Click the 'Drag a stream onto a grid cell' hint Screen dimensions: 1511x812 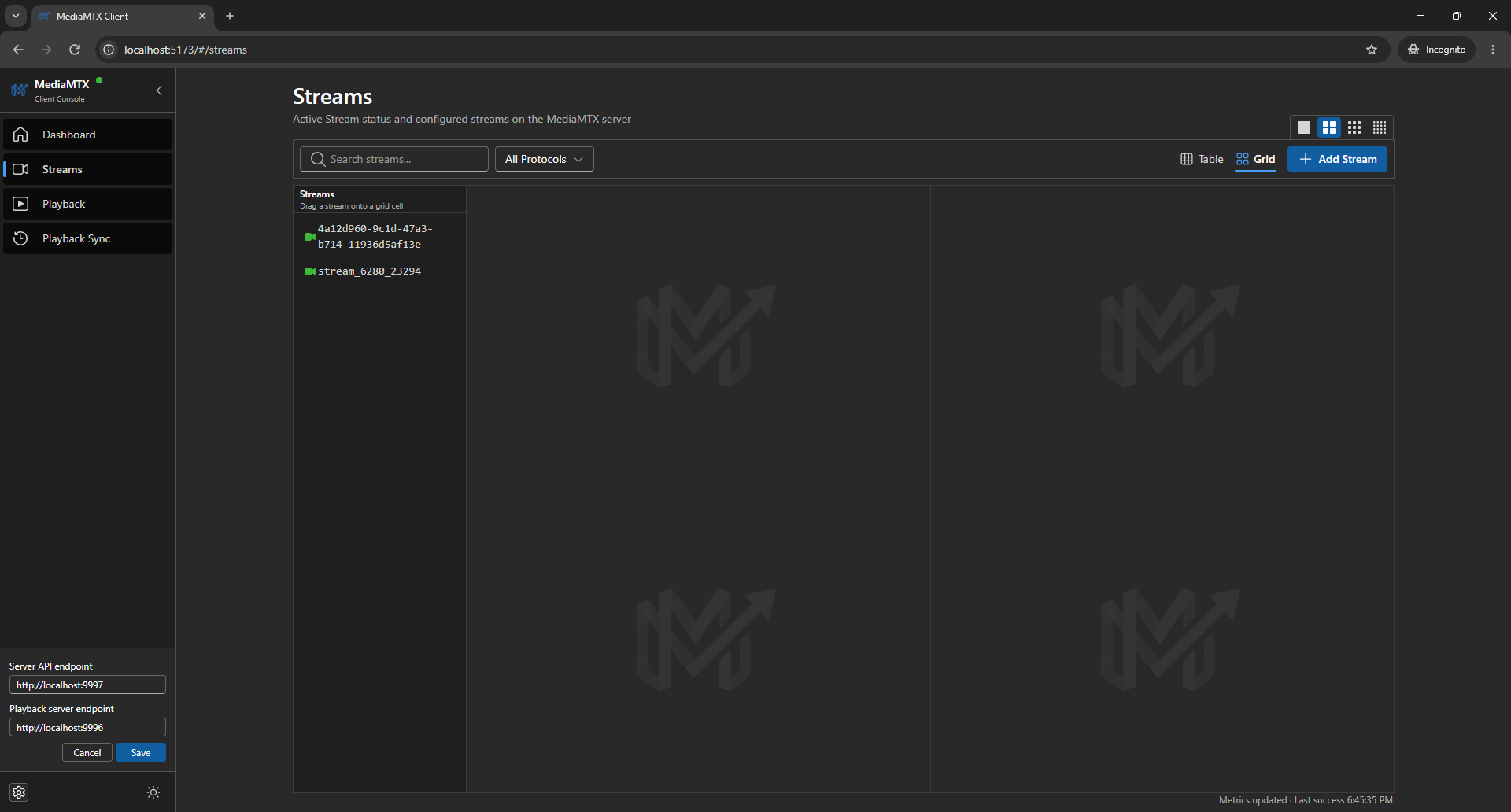pyautogui.click(x=351, y=206)
